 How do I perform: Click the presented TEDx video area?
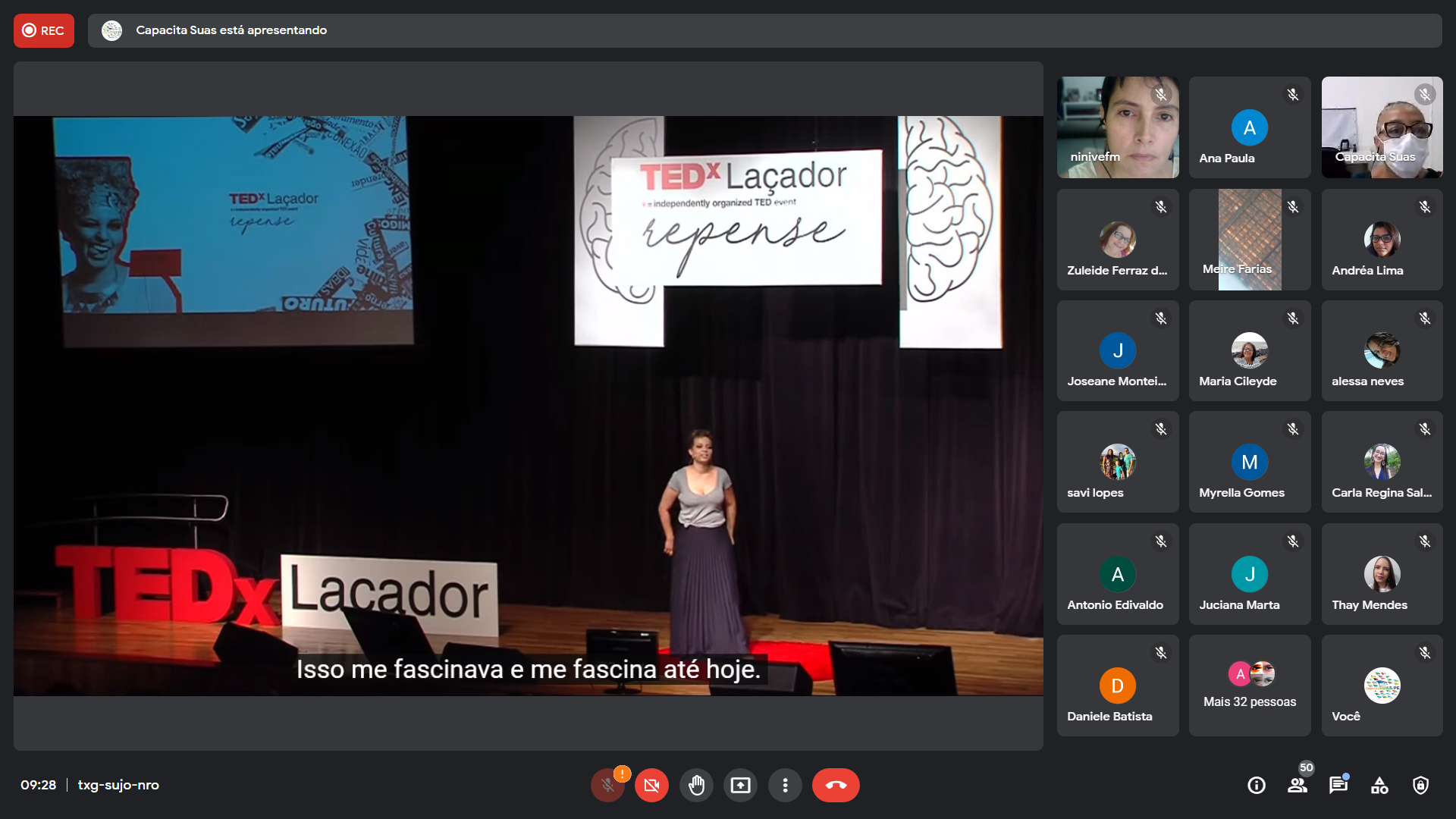pyautogui.click(x=528, y=406)
